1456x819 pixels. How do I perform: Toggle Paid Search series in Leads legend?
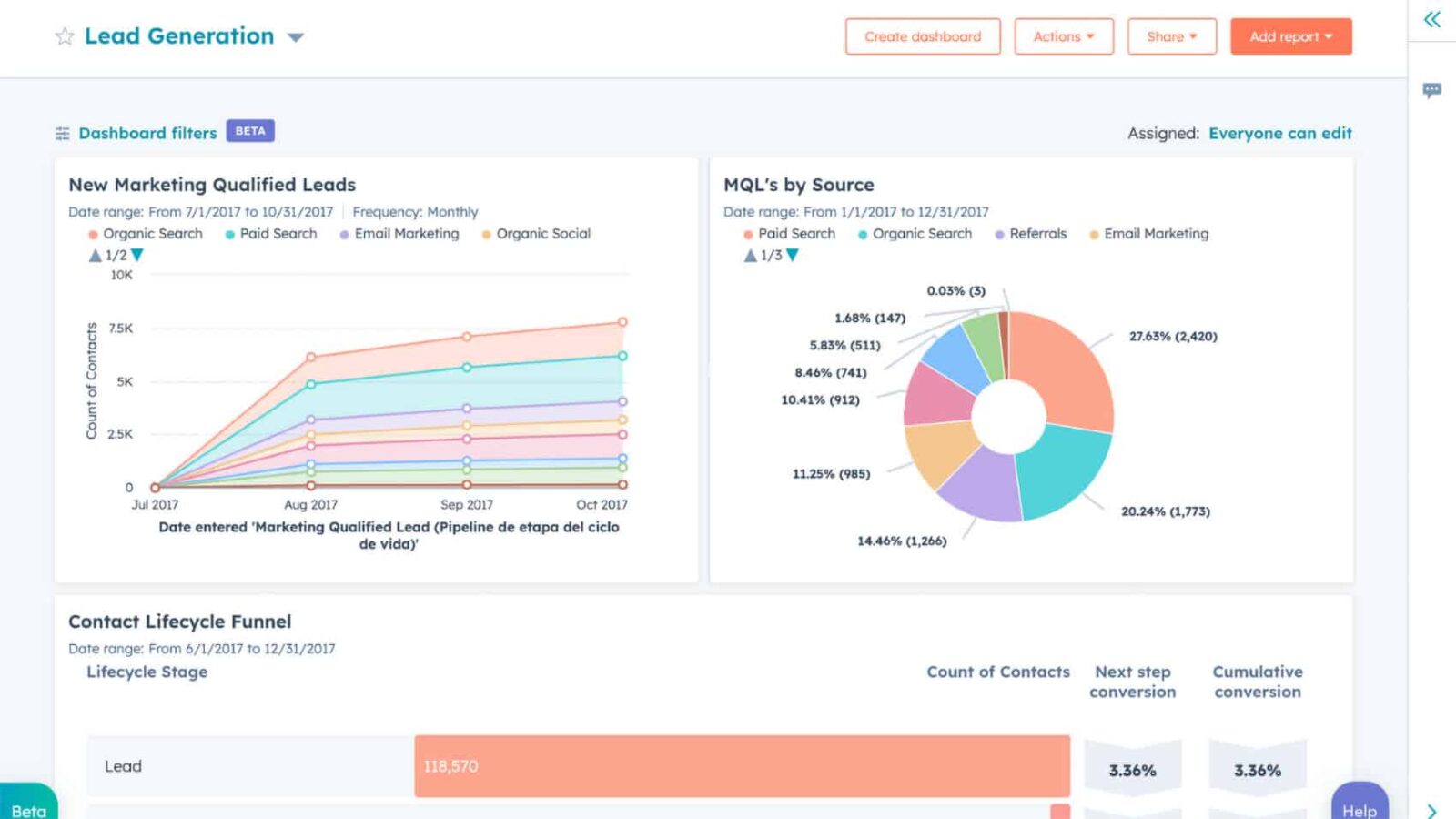pyautogui.click(x=271, y=234)
